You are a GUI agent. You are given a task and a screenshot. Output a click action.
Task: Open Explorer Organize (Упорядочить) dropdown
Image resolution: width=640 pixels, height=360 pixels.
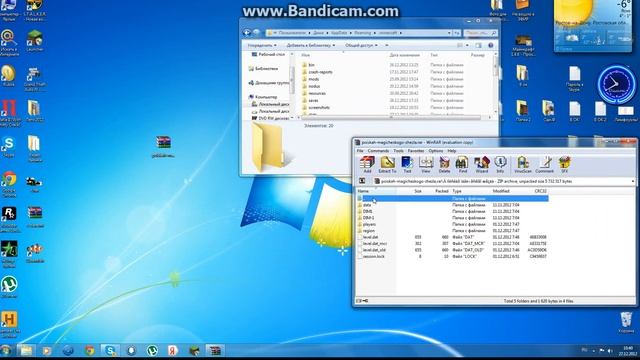[x=262, y=45]
